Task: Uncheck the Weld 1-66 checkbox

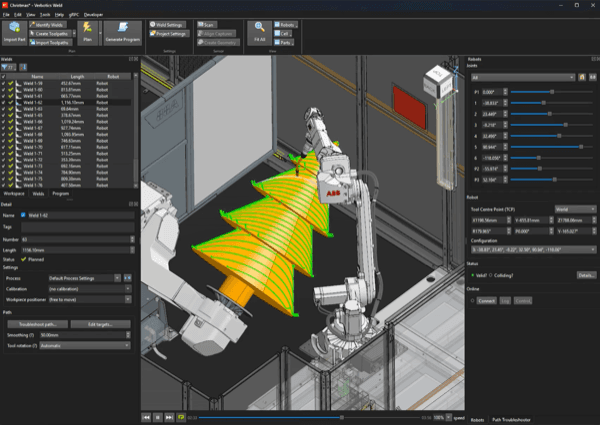Action: 3,122
